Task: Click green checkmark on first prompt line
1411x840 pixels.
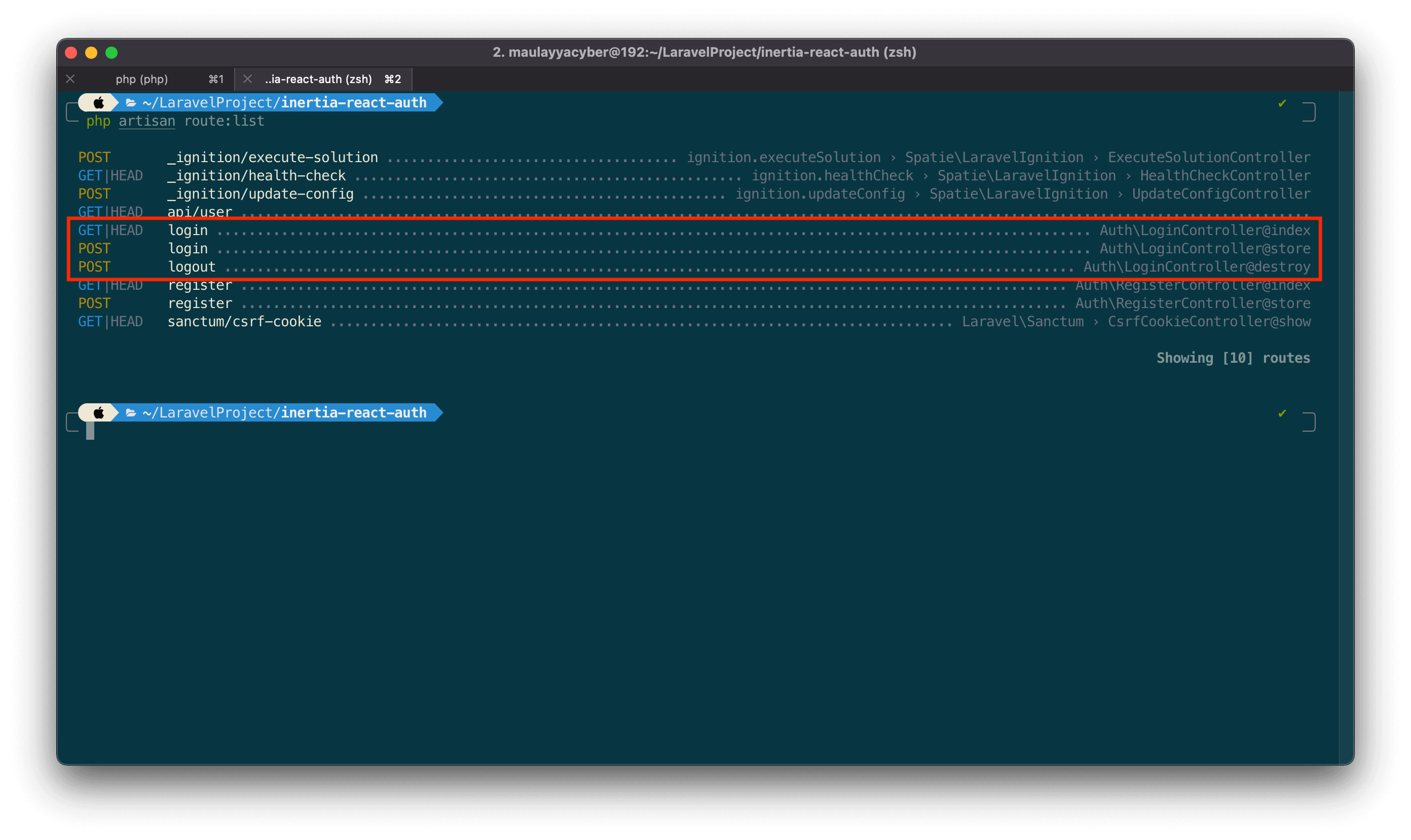Action: click(x=1282, y=103)
